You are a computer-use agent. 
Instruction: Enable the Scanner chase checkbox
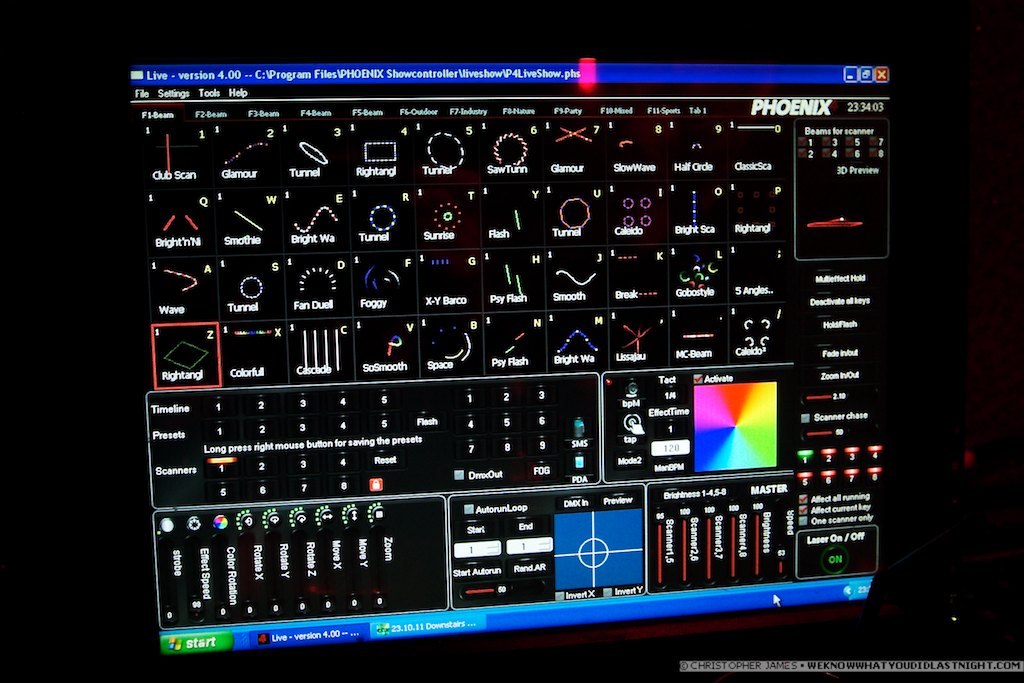tap(805, 417)
